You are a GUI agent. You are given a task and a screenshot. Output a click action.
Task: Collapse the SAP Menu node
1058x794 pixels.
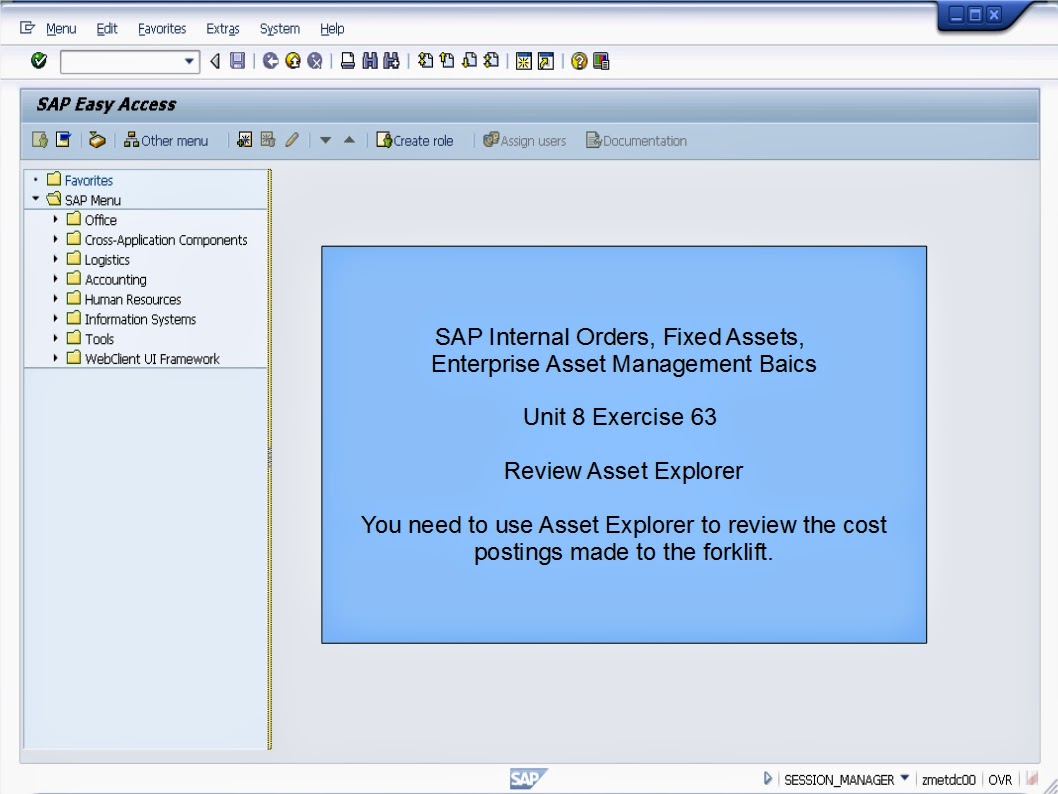point(36,199)
